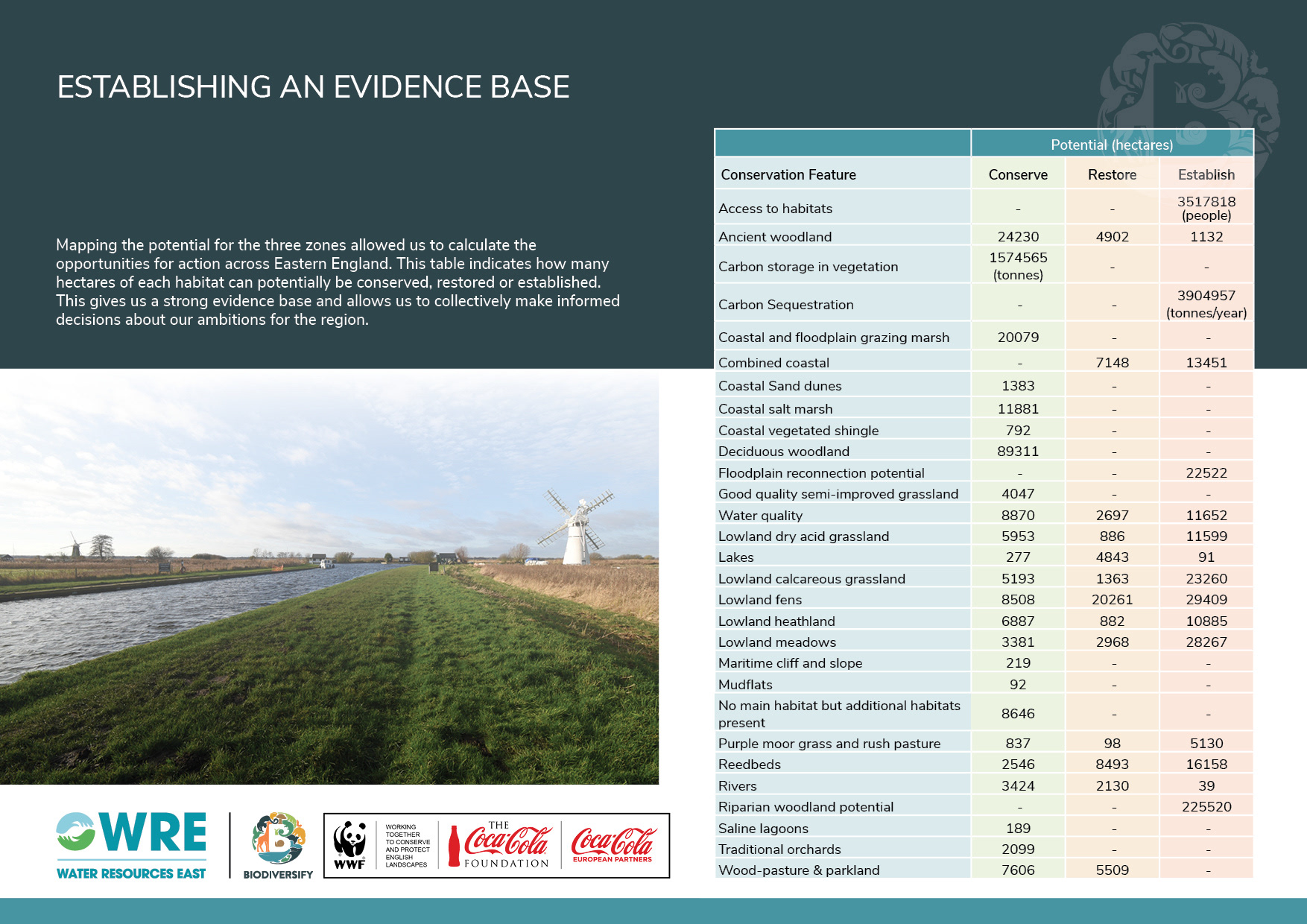Viewport: 1307px width, 924px height.
Task: Click the 'Coastal salt marsh' value 11881
Action: pyautogui.click(x=1018, y=409)
